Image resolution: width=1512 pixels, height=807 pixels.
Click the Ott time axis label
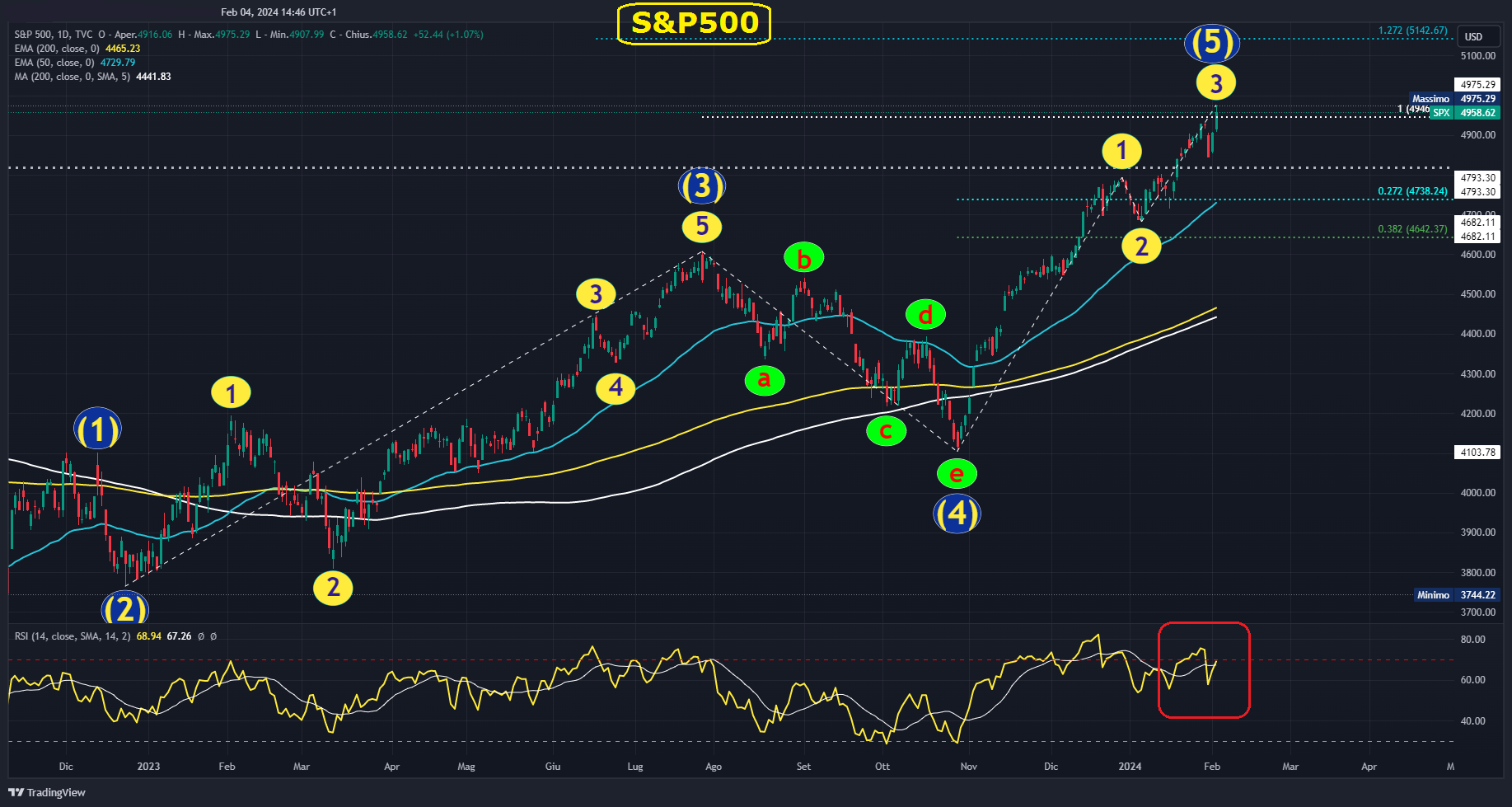[882, 767]
